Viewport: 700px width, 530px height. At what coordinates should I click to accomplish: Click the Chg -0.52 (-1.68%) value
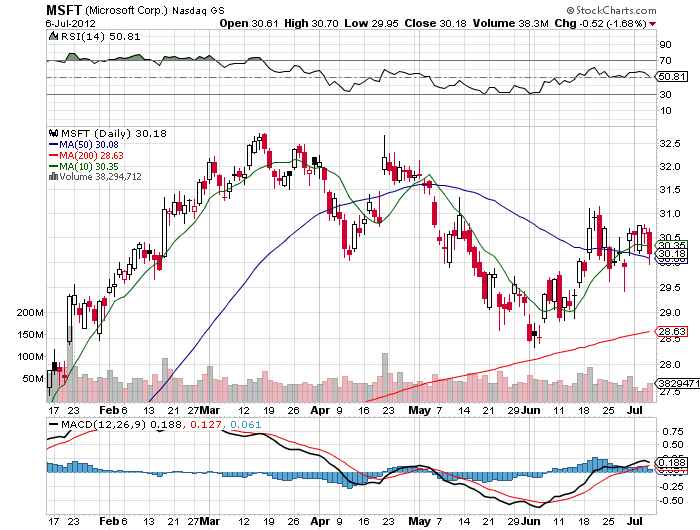600,23
